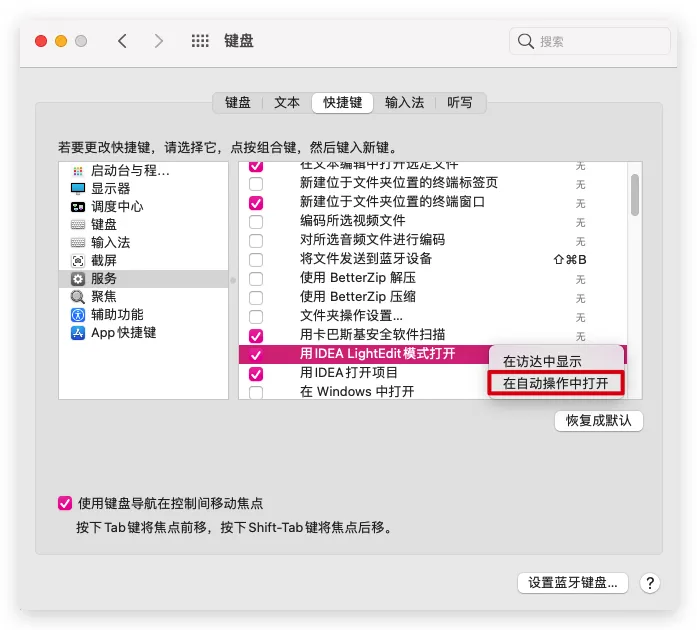Uncheck 用卡巴斯基安全软件扫描 service
697x630 pixels.
(x=256, y=336)
